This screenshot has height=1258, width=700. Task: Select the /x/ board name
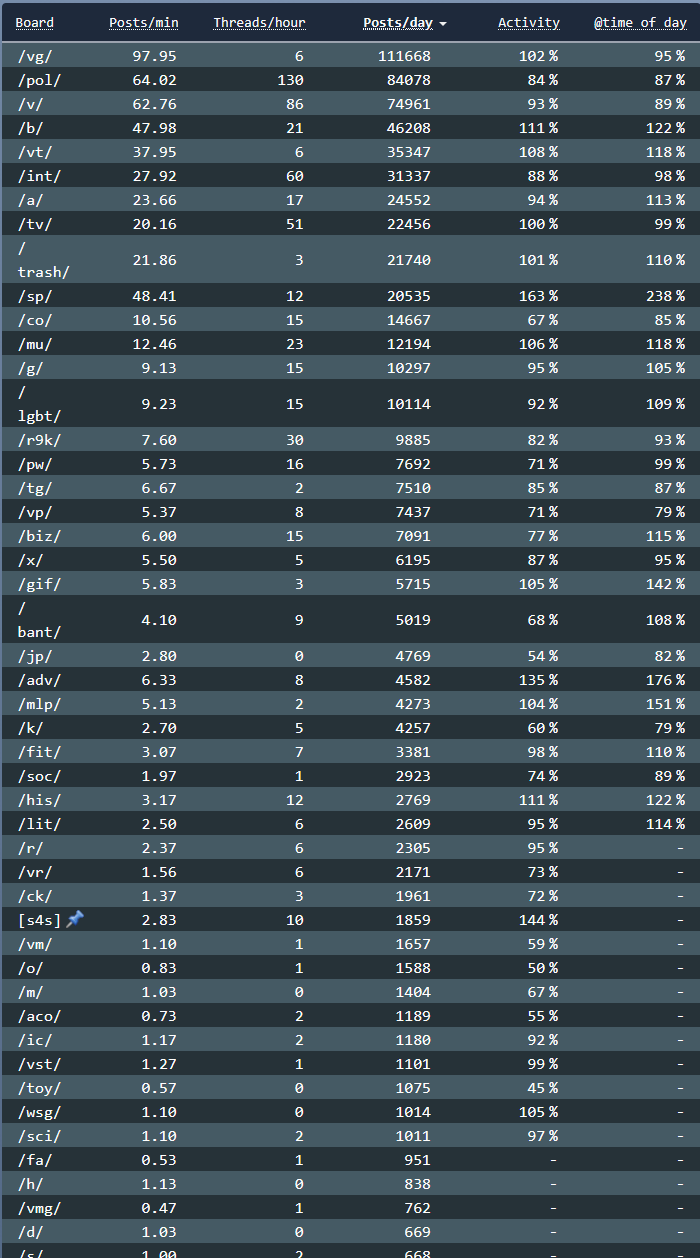coord(31,560)
